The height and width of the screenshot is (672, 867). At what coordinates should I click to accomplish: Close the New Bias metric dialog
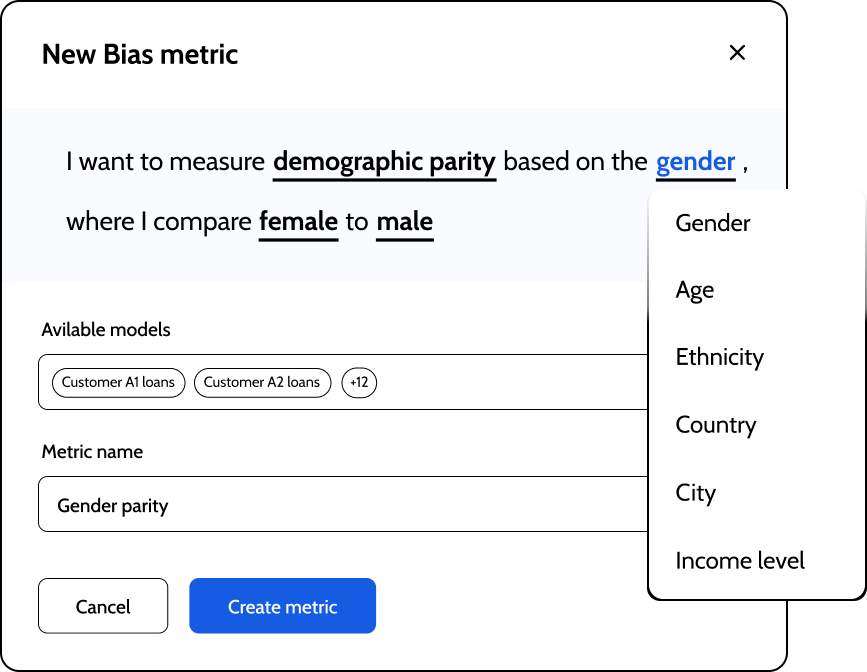click(x=737, y=53)
